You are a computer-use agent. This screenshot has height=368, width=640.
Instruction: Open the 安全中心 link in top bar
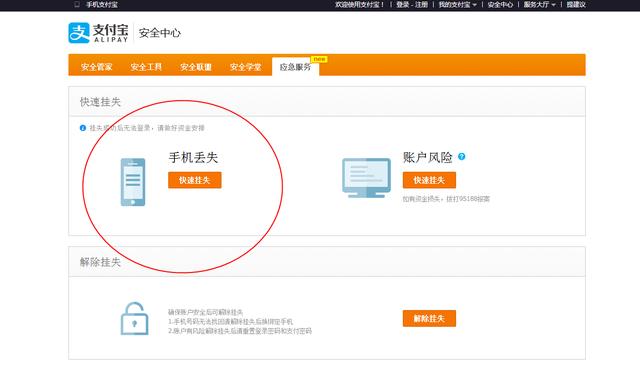500,4
